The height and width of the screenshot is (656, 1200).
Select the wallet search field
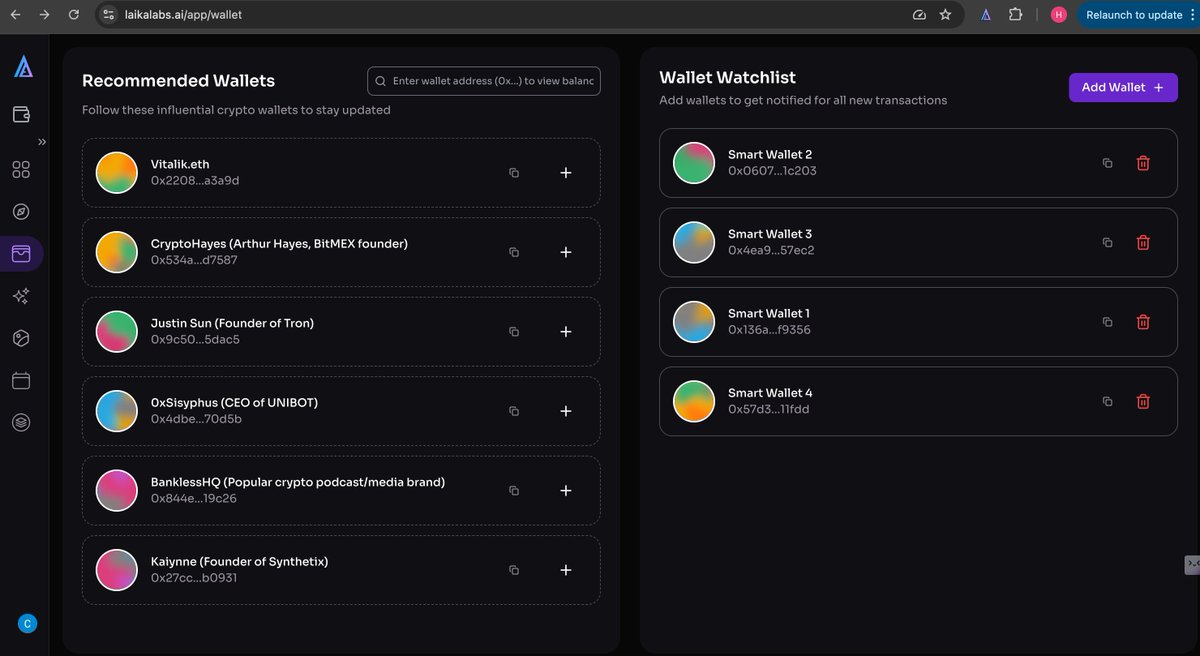tap(483, 80)
